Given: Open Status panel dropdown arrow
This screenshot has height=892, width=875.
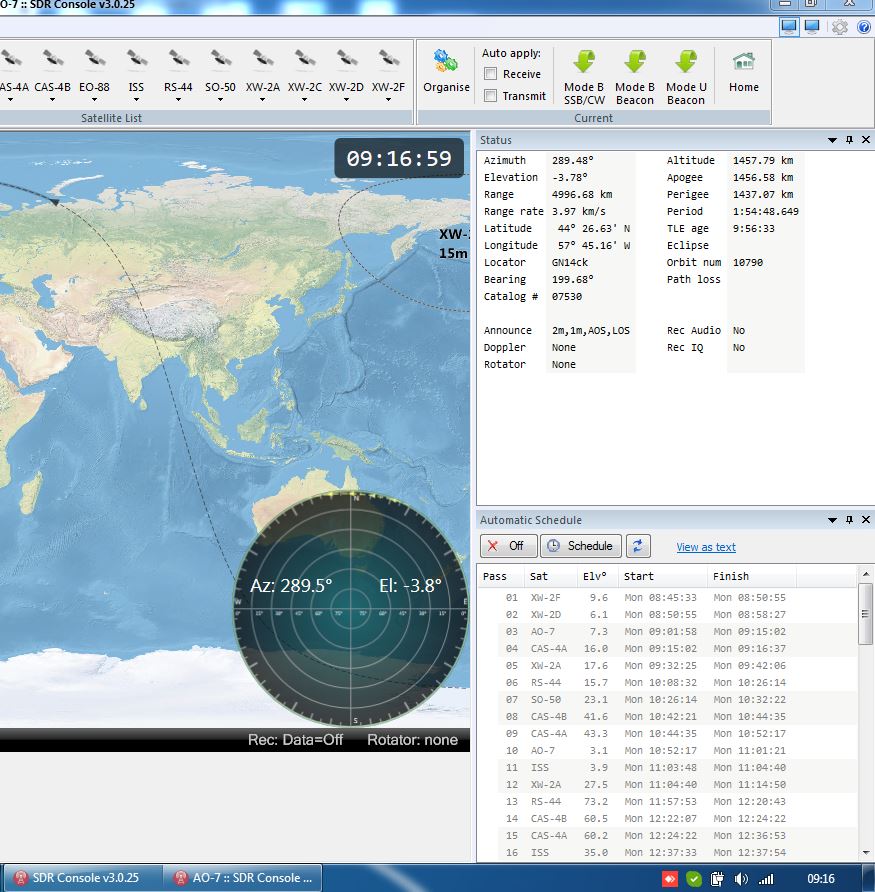Looking at the screenshot, I should [x=832, y=140].
